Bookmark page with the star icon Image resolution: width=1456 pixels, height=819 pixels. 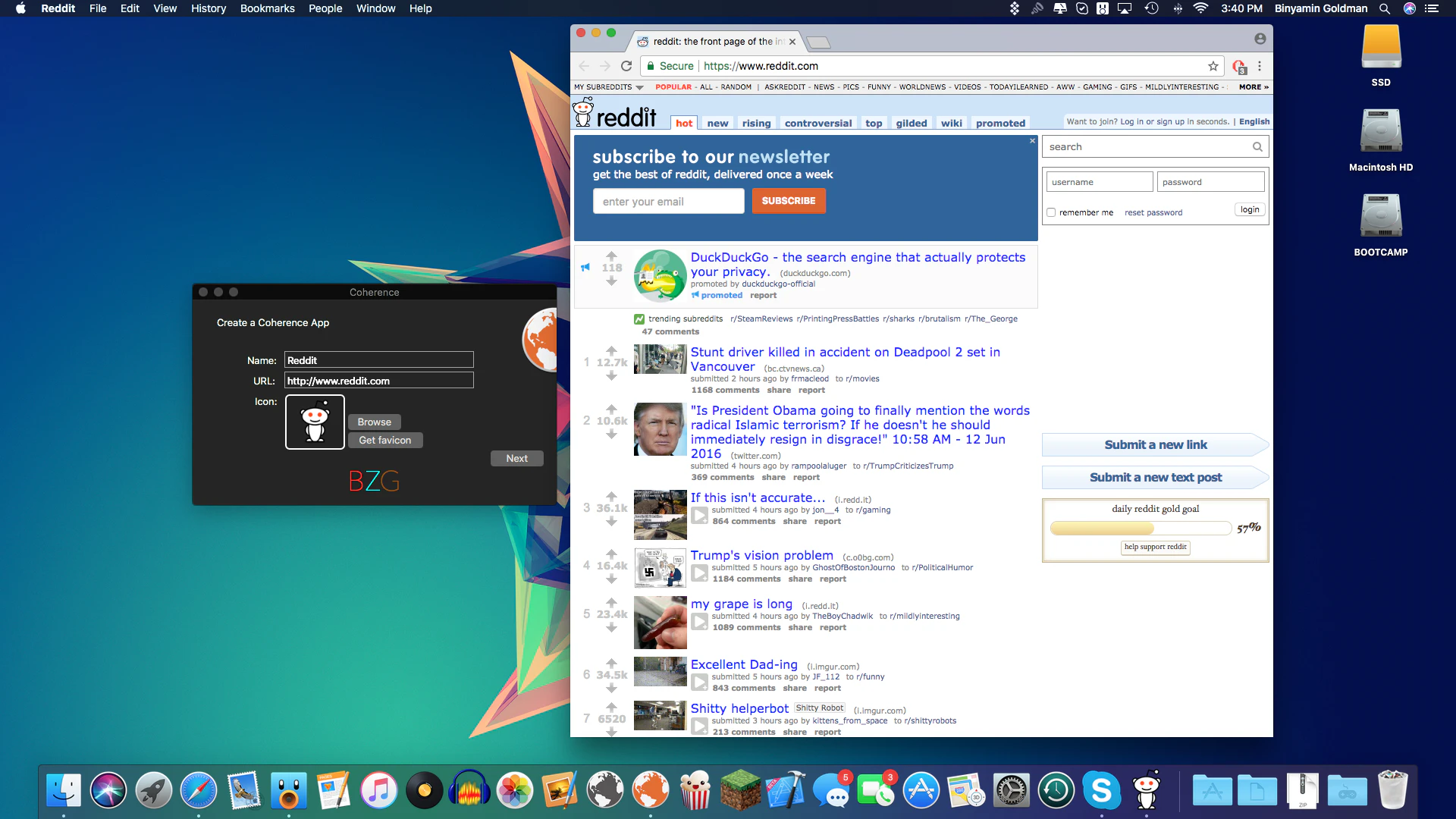click(x=1213, y=66)
